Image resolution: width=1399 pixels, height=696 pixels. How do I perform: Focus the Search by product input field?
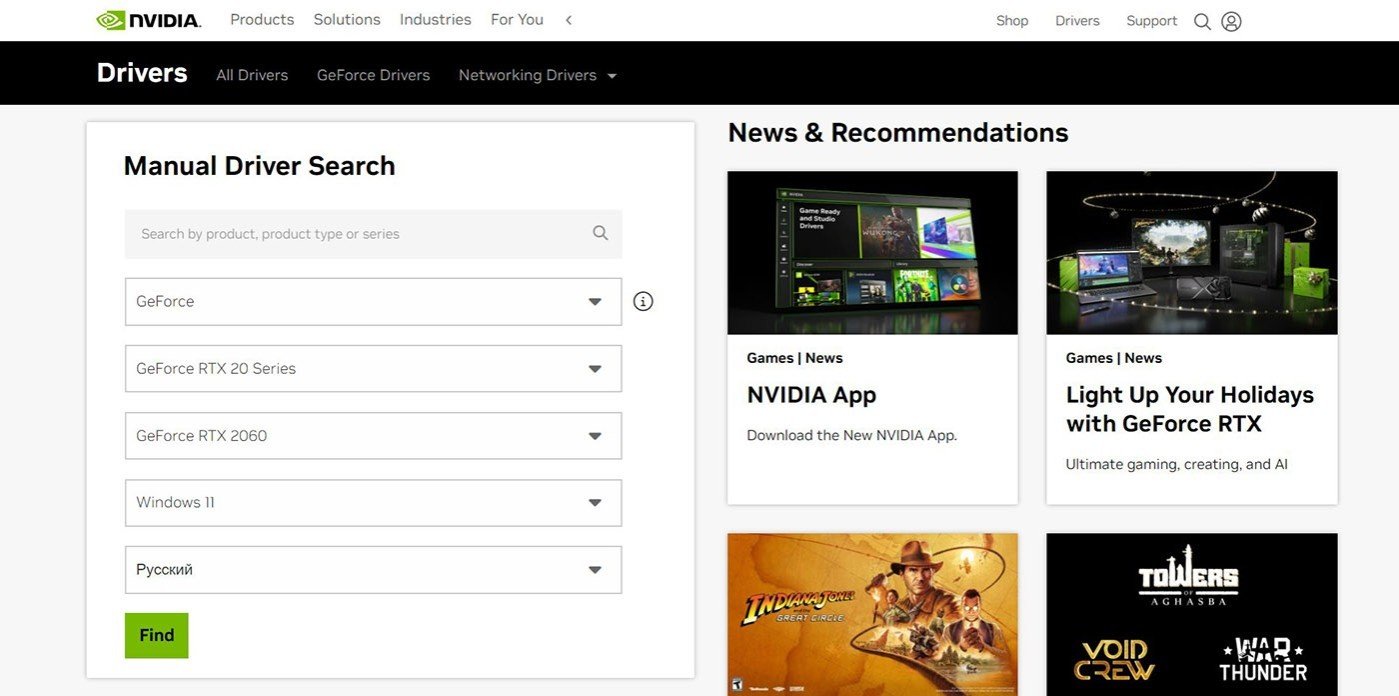(373, 234)
